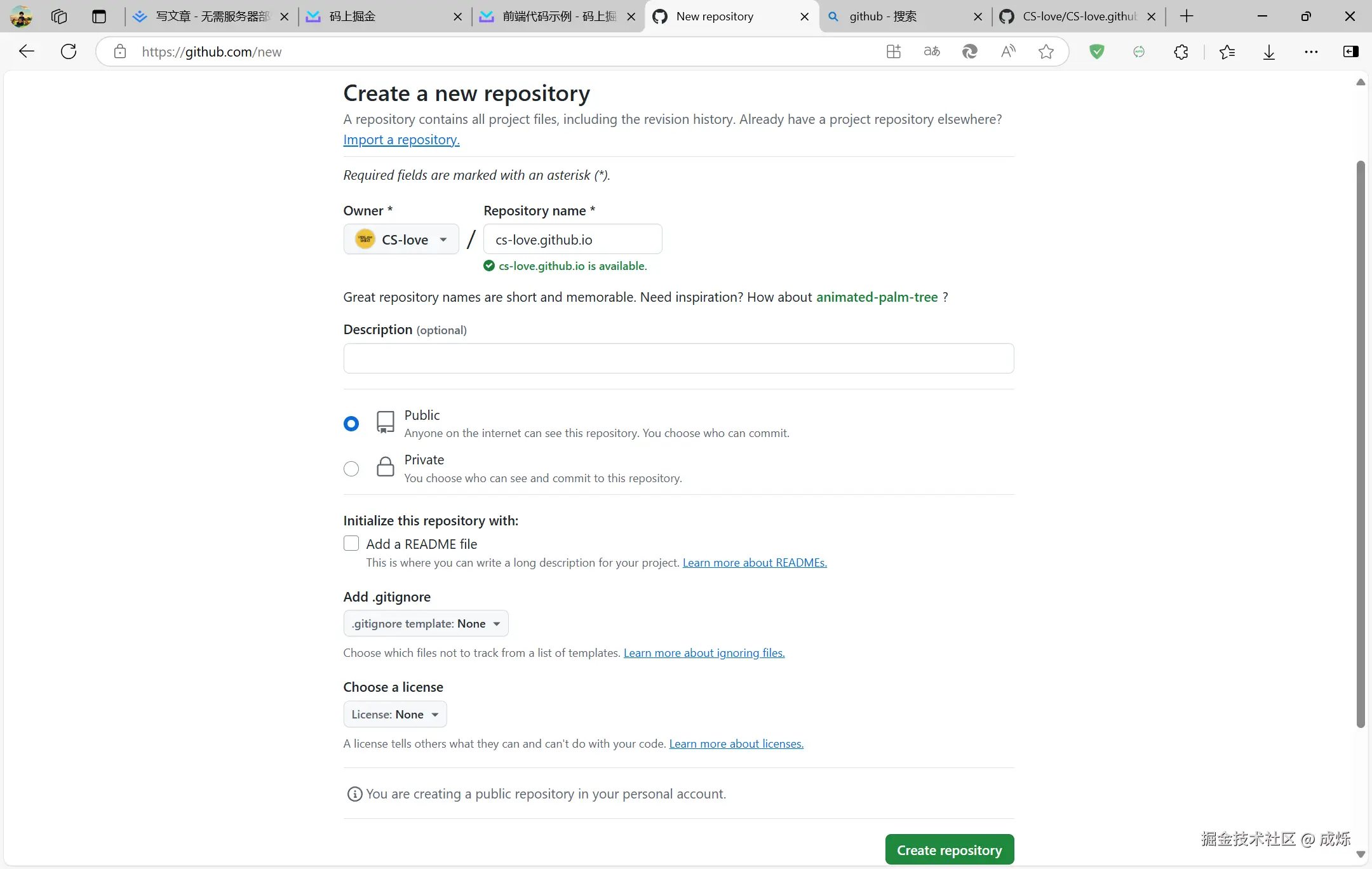The height and width of the screenshot is (869, 1372).
Task: Open the License dropdown
Action: (394, 714)
